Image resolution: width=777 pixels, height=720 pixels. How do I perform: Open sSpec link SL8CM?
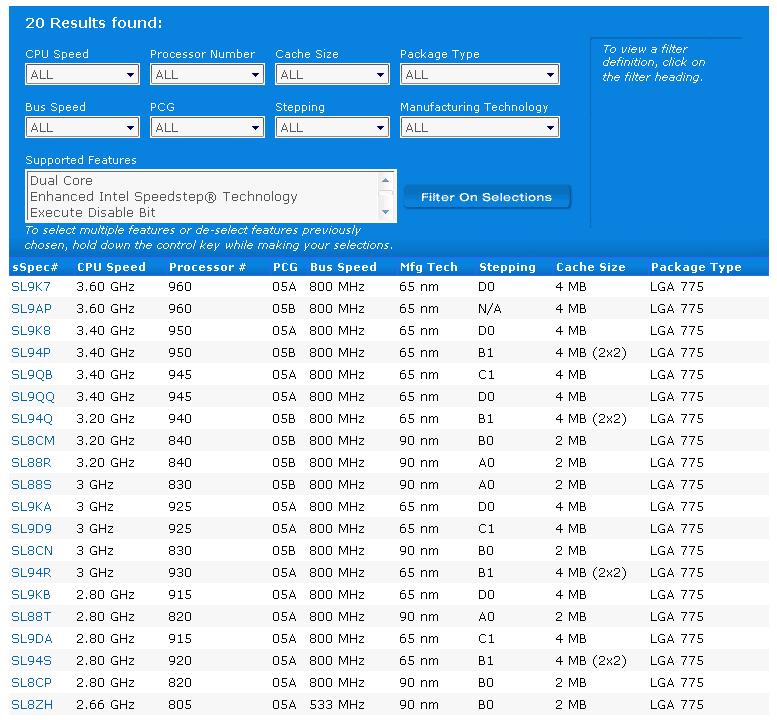point(33,441)
